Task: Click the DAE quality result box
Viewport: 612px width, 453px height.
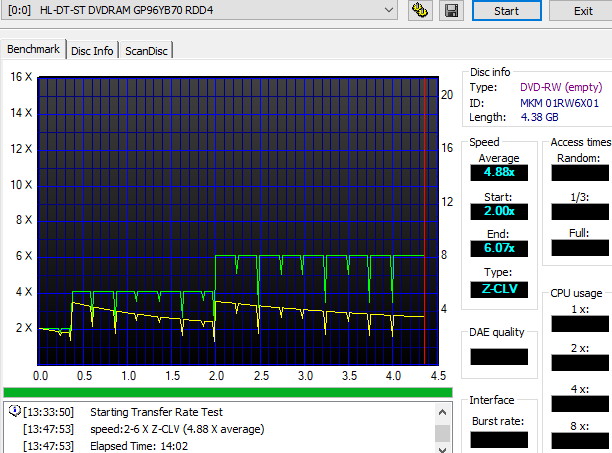Action: tap(499, 356)
